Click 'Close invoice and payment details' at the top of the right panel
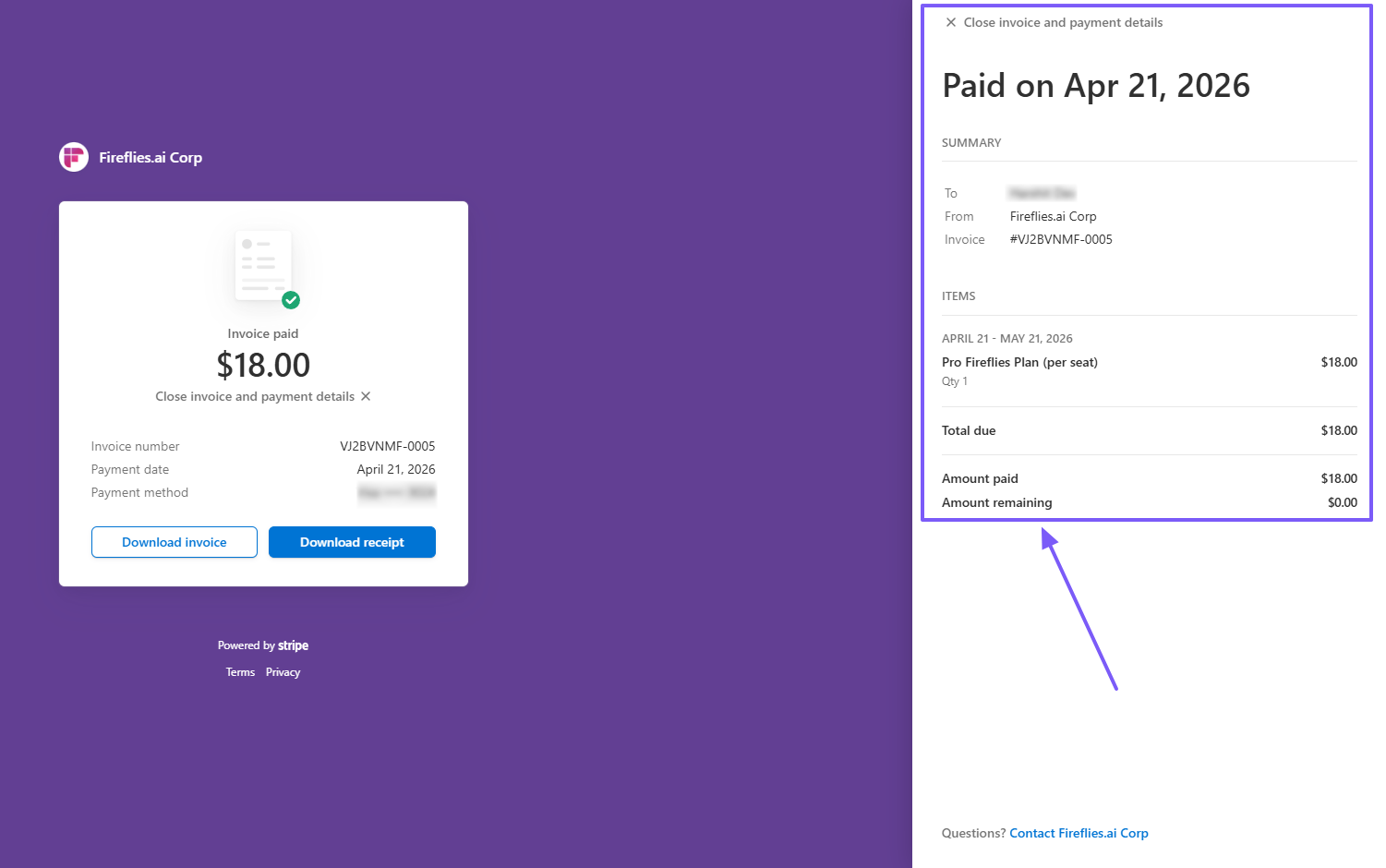The height and width of the screenshot is (868, 1386). (1063, 22)
